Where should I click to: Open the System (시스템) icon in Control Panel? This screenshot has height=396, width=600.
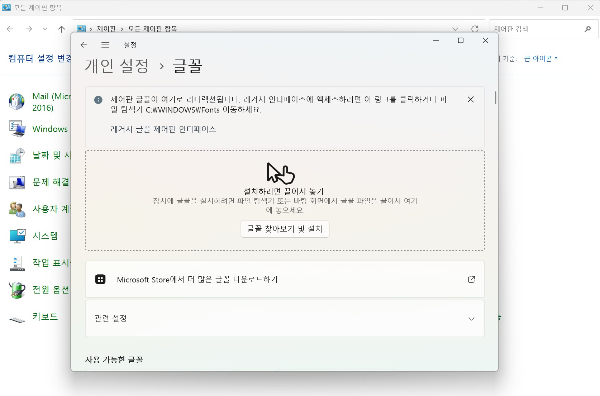17,236
